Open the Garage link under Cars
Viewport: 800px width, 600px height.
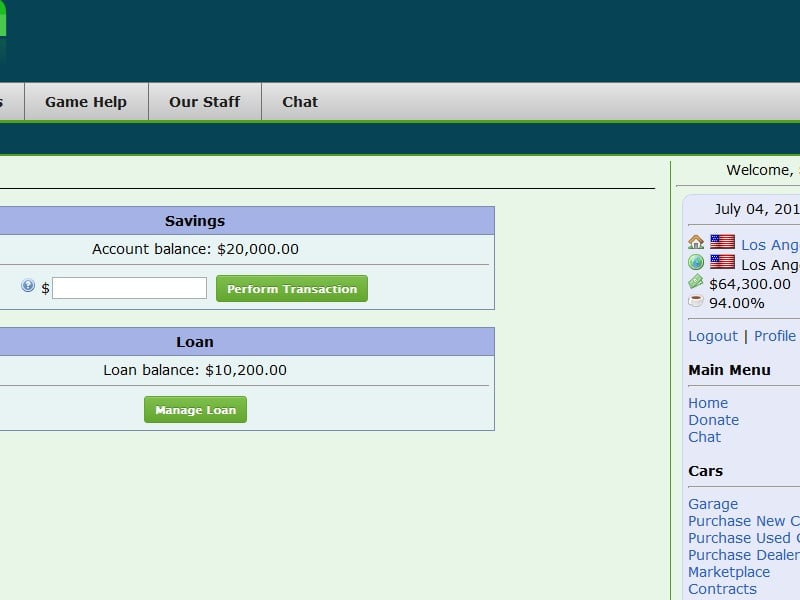[712, 503]
